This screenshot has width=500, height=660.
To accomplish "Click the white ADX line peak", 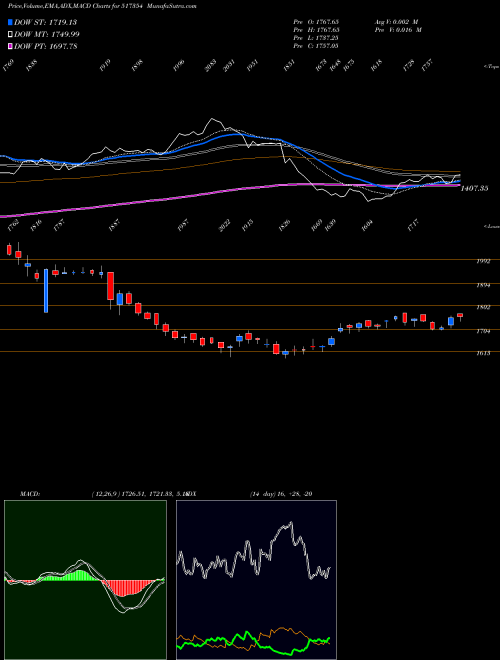I will [290, 523].
